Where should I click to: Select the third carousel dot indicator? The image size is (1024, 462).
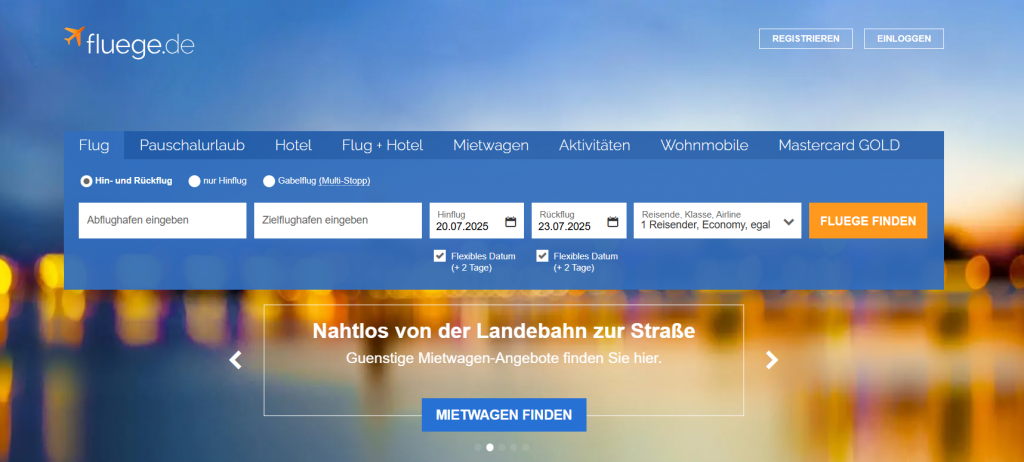click(502, 447)
